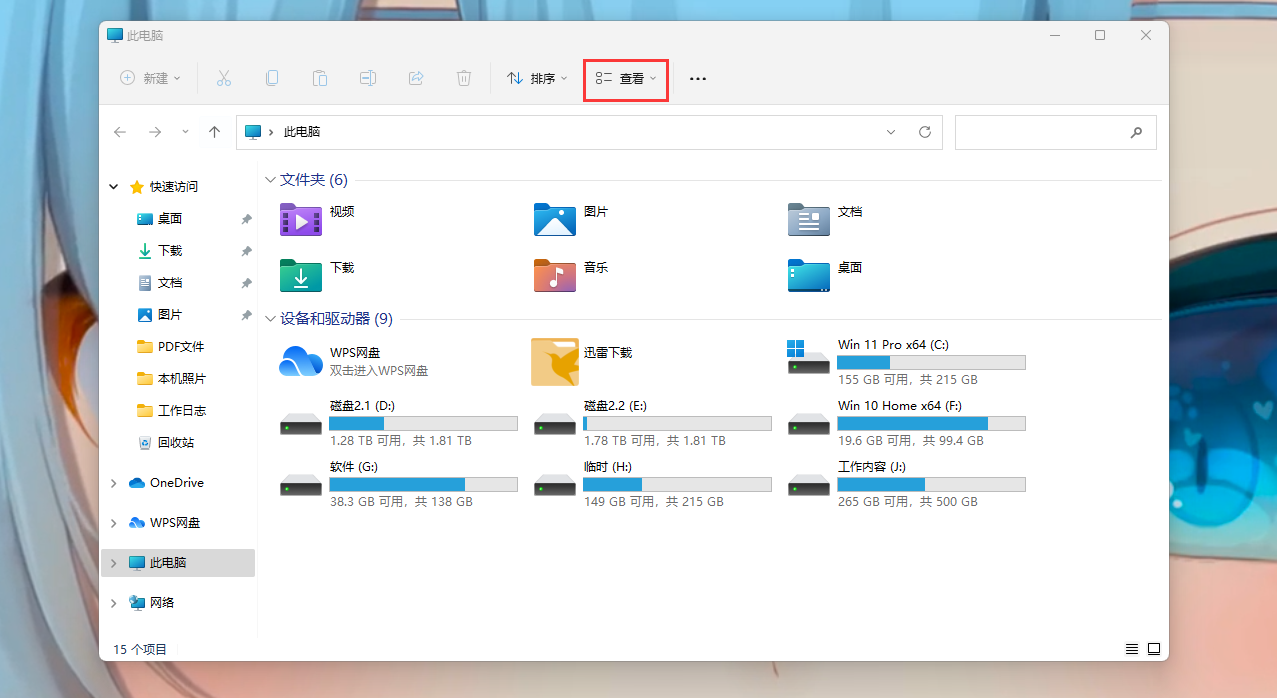1277x698 pixels.
Task: Click the Delete trash icon
Action: (464, 78)
